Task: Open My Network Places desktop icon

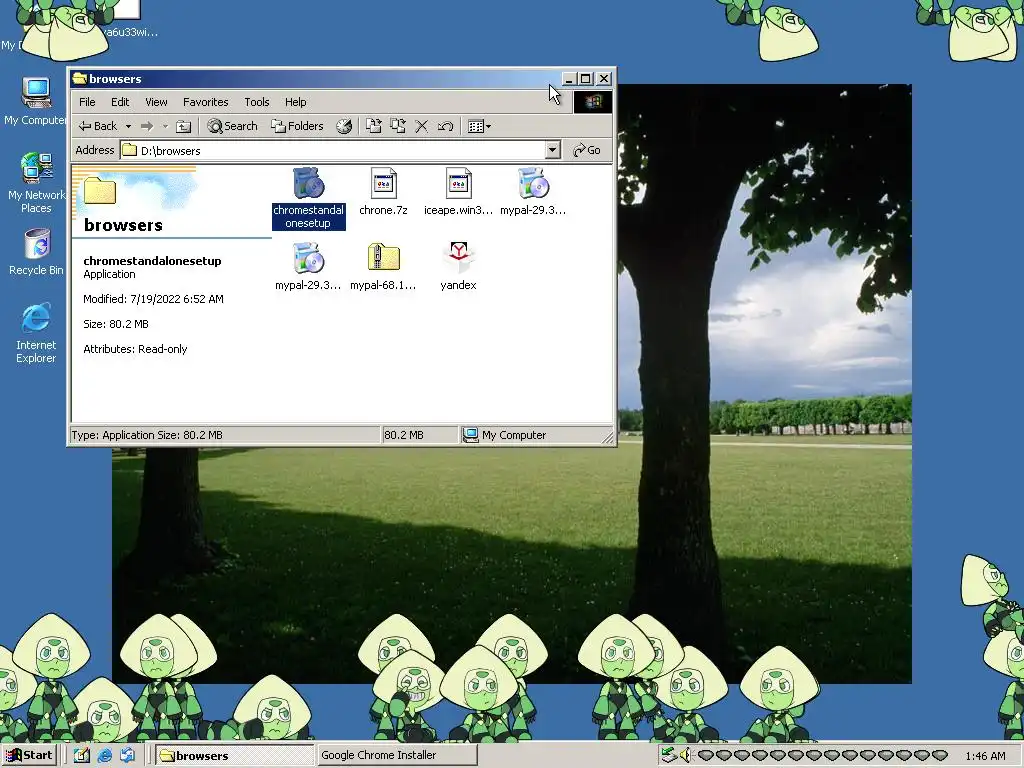Action: [x=36, y=182]
